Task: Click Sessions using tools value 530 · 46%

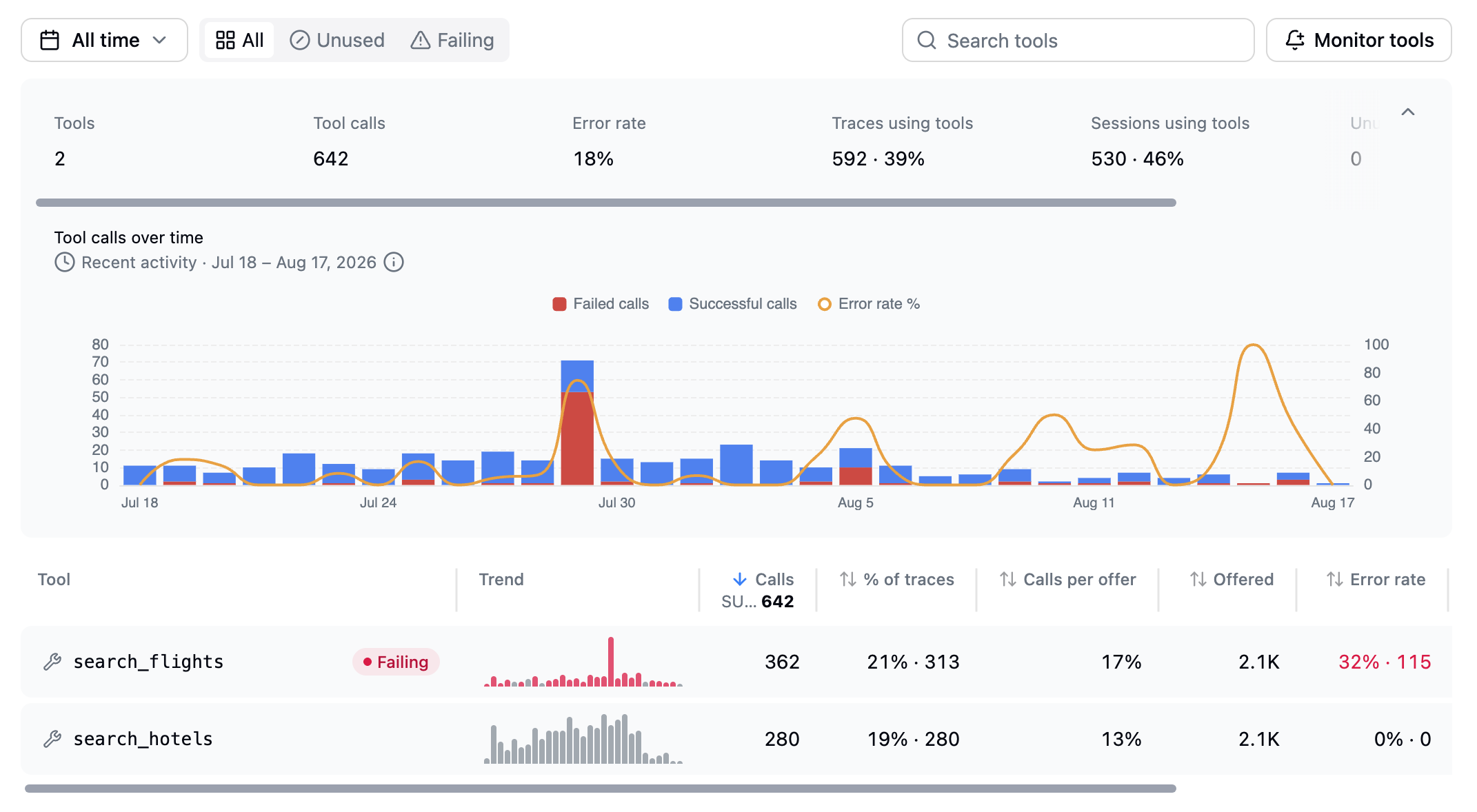Action: pyautogui.click(x=1138, y=159)
